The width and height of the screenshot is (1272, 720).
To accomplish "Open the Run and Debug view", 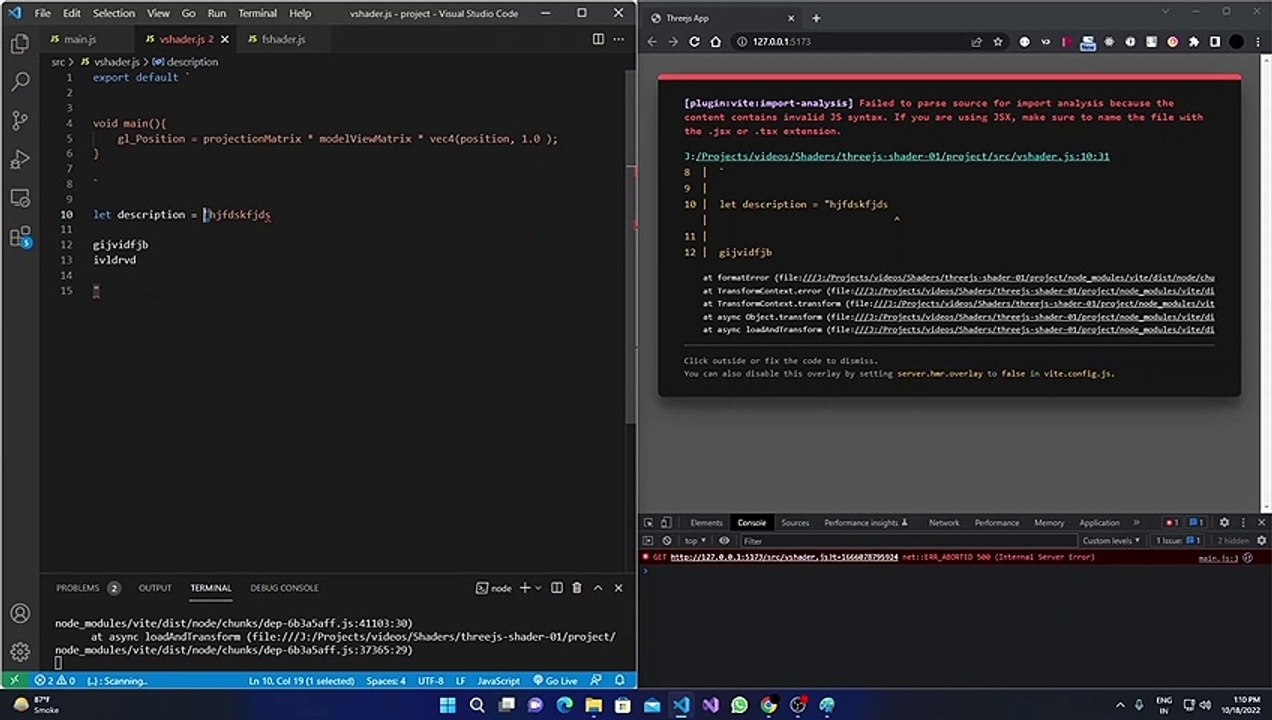I will click(x=19, y=160).
